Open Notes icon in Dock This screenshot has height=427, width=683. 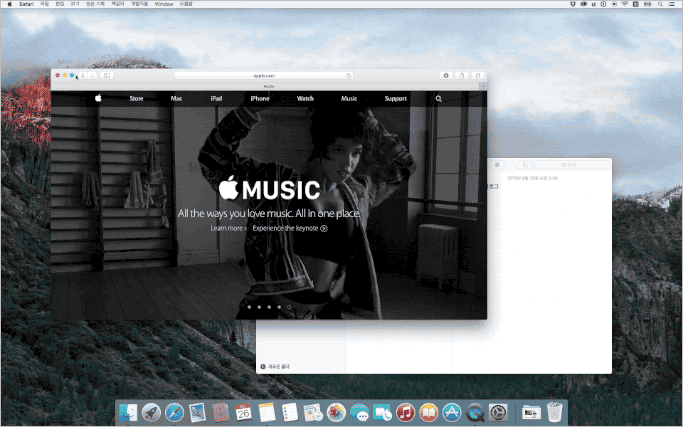click(267, 412)
